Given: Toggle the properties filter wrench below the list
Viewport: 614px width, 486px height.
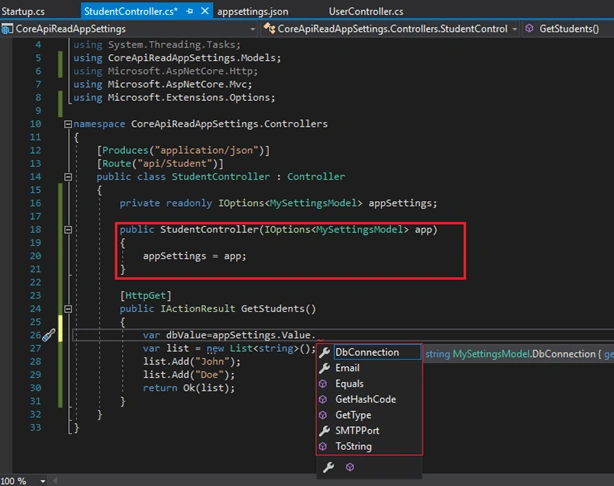Looking at the screenshot, I should pos(328,467).
